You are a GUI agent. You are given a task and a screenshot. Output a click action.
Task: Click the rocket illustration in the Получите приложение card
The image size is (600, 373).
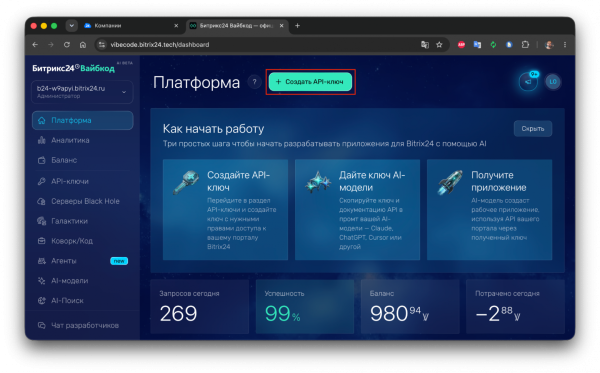(450, 182)
